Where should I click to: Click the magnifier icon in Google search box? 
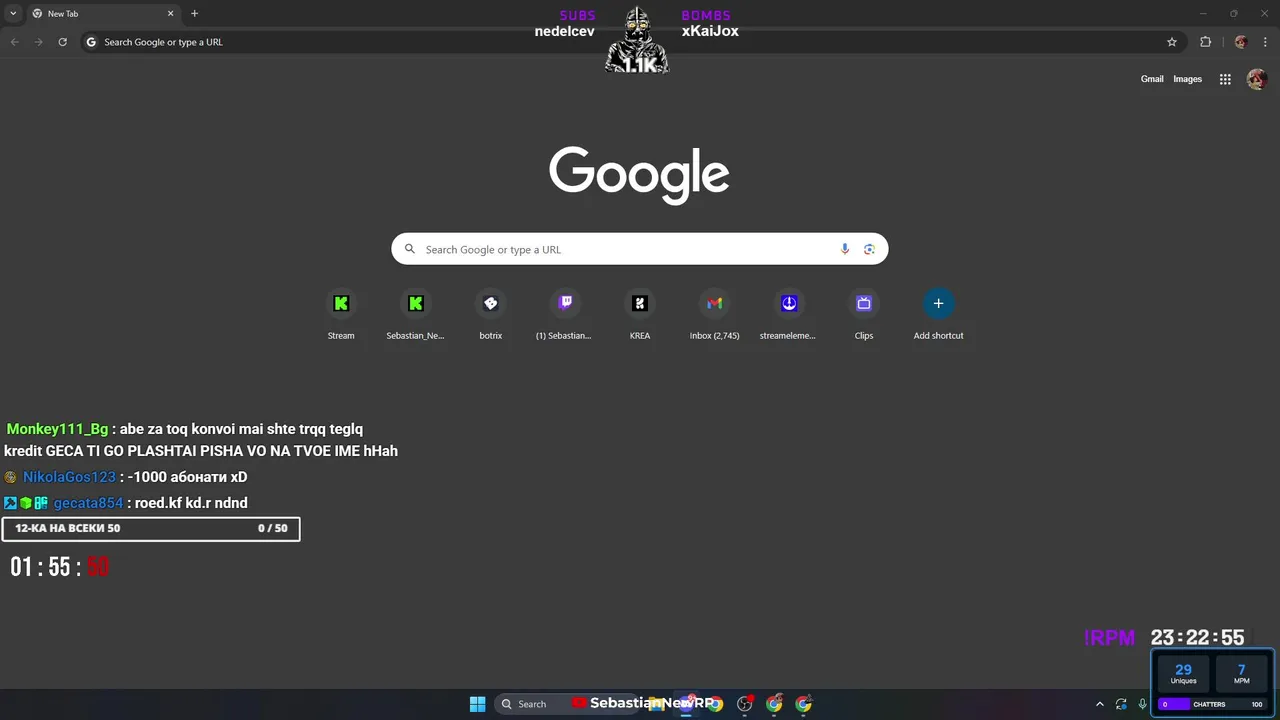tap(409, 249)
